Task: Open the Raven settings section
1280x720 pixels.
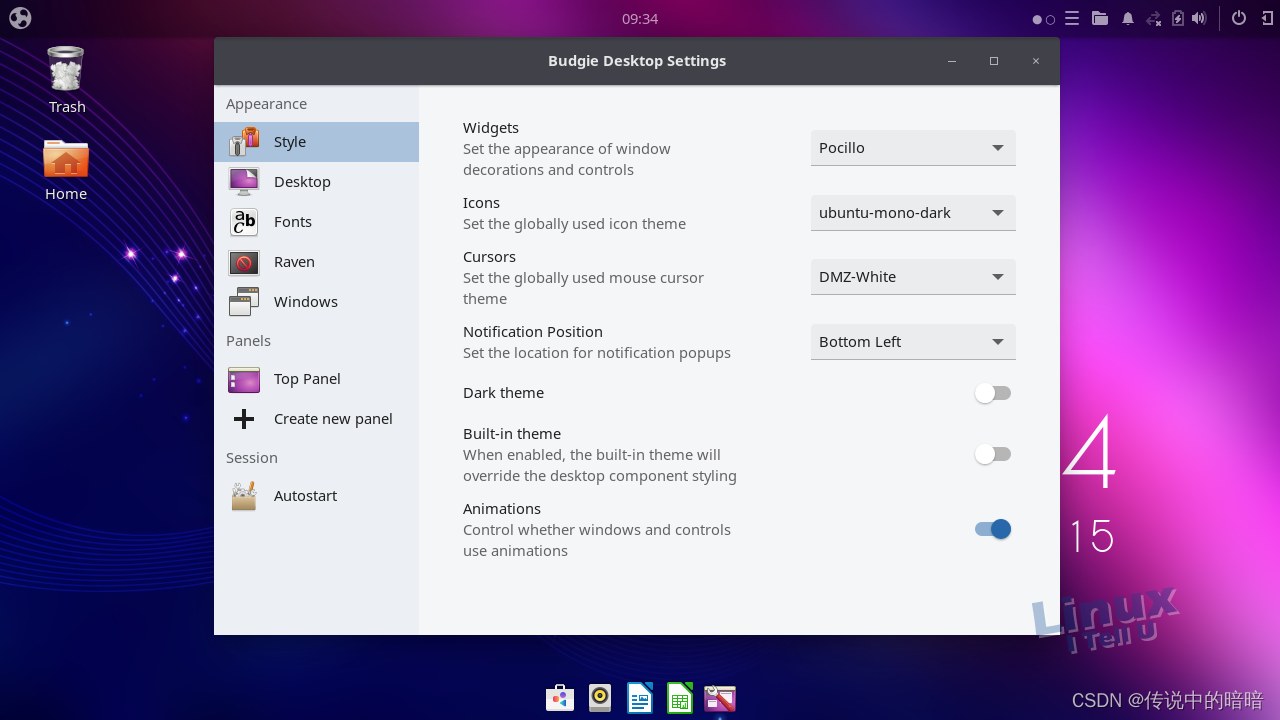Action: point(316,262)
